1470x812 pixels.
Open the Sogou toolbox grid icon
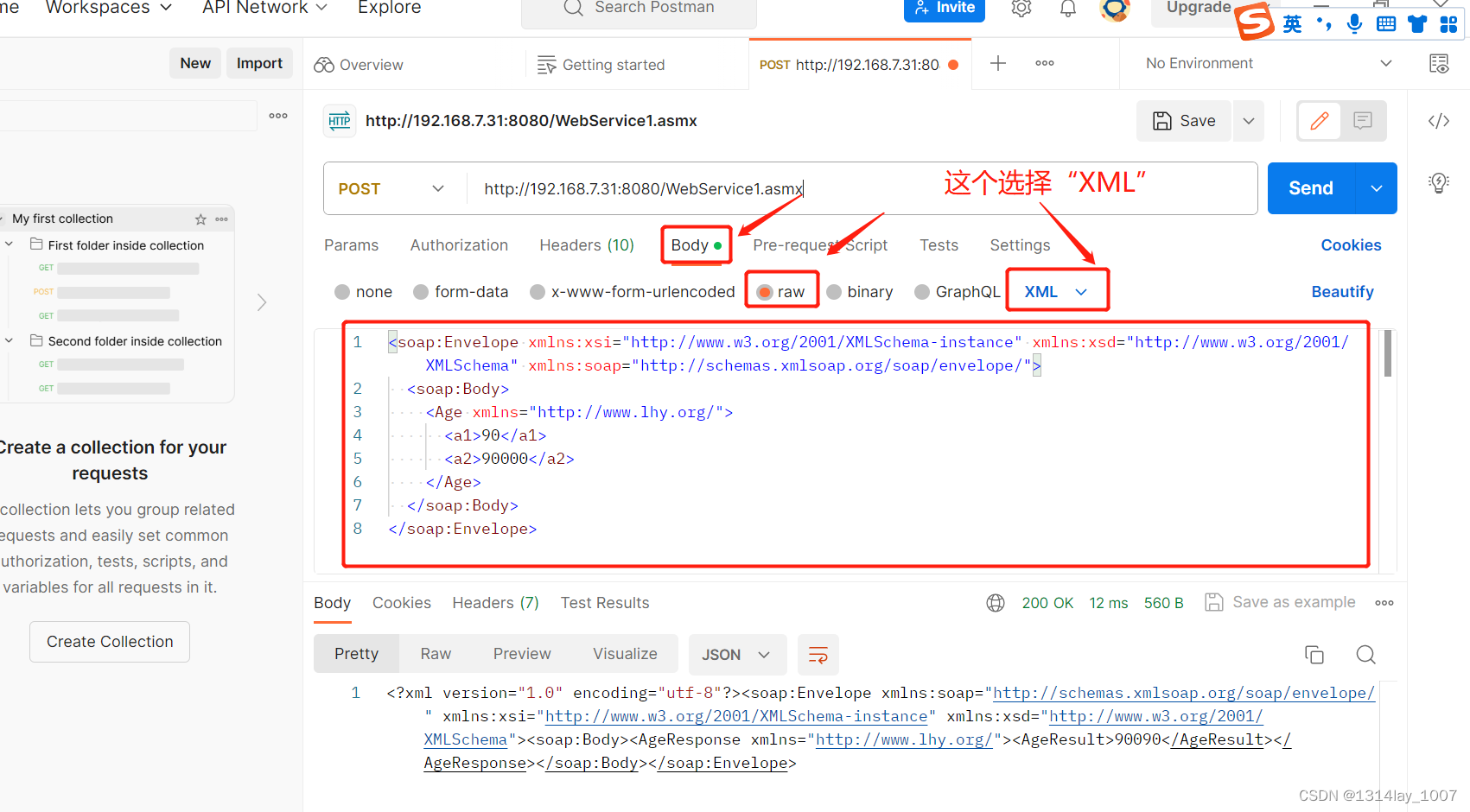click(1449, 23)
